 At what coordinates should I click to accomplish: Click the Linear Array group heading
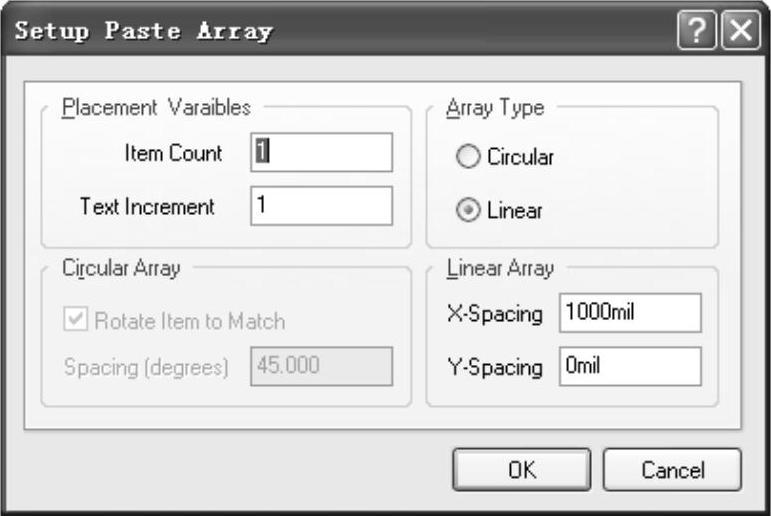(499, 267)
